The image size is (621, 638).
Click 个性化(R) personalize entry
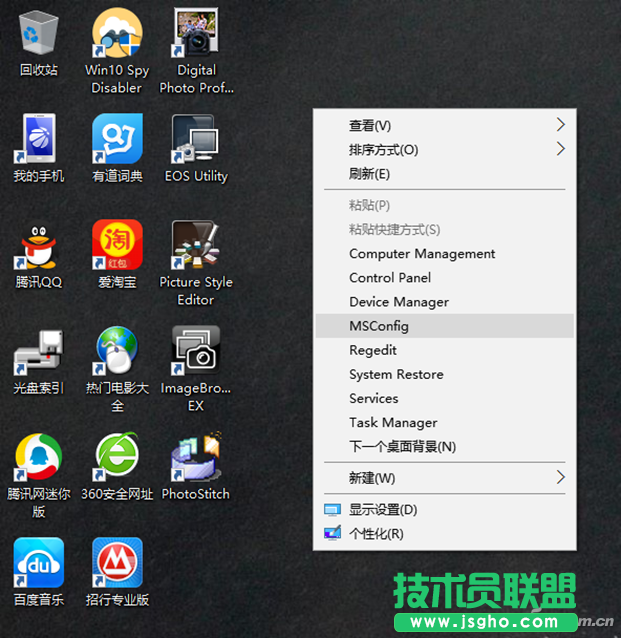376,533
